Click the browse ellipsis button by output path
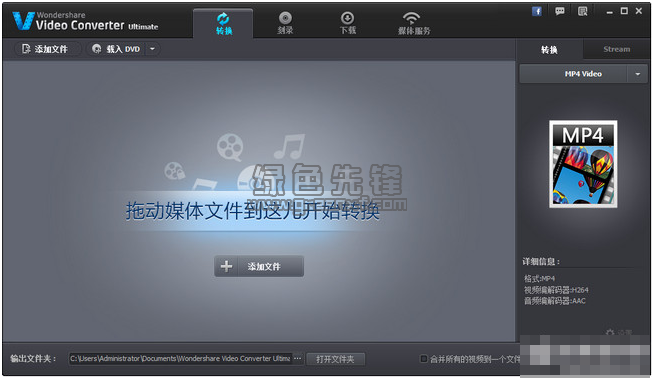Viewport: 654px width, 379px height. (x=297, y=359)
